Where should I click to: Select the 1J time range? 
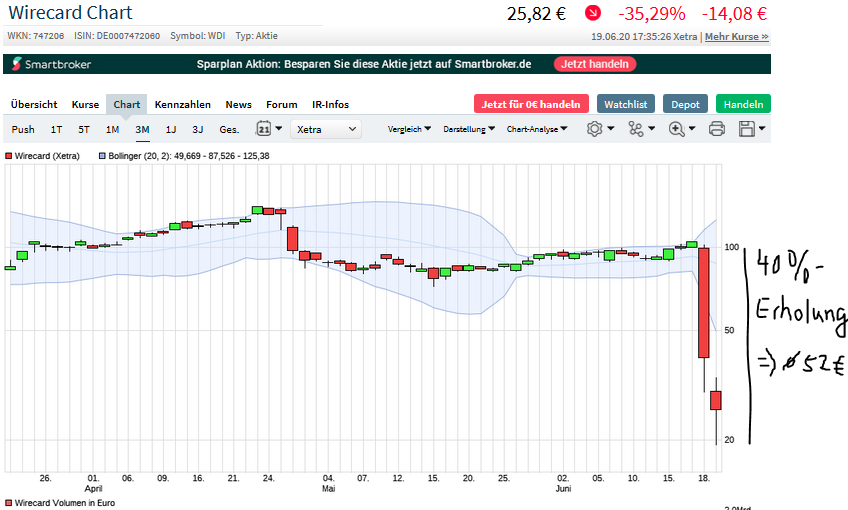pos(171,129)
